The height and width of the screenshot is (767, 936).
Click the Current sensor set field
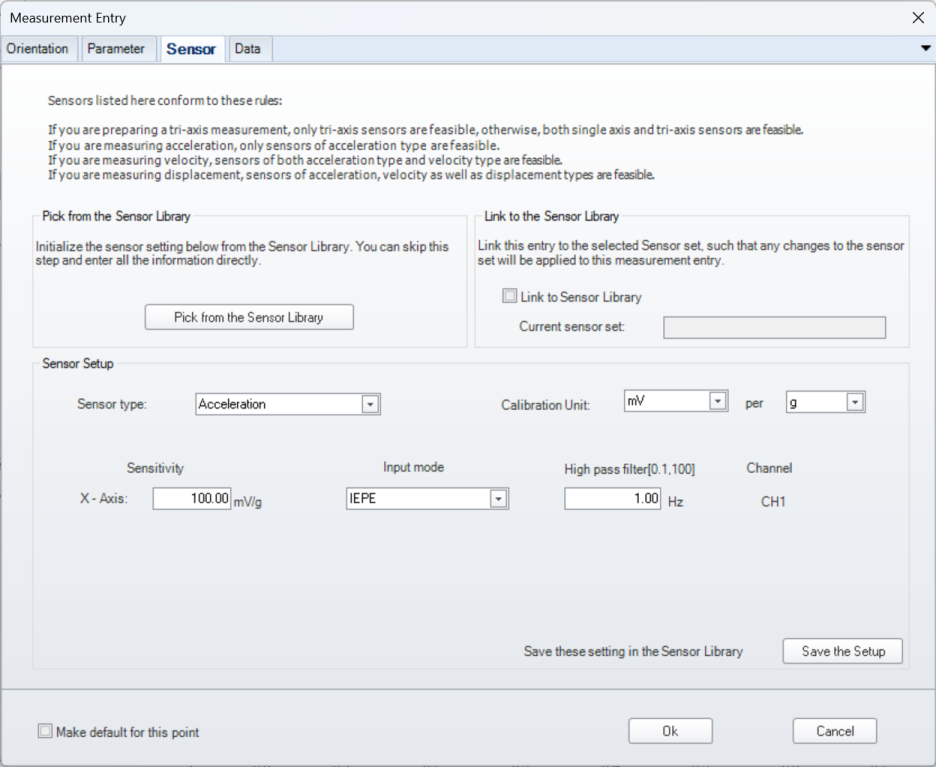[x=774, y=327]
